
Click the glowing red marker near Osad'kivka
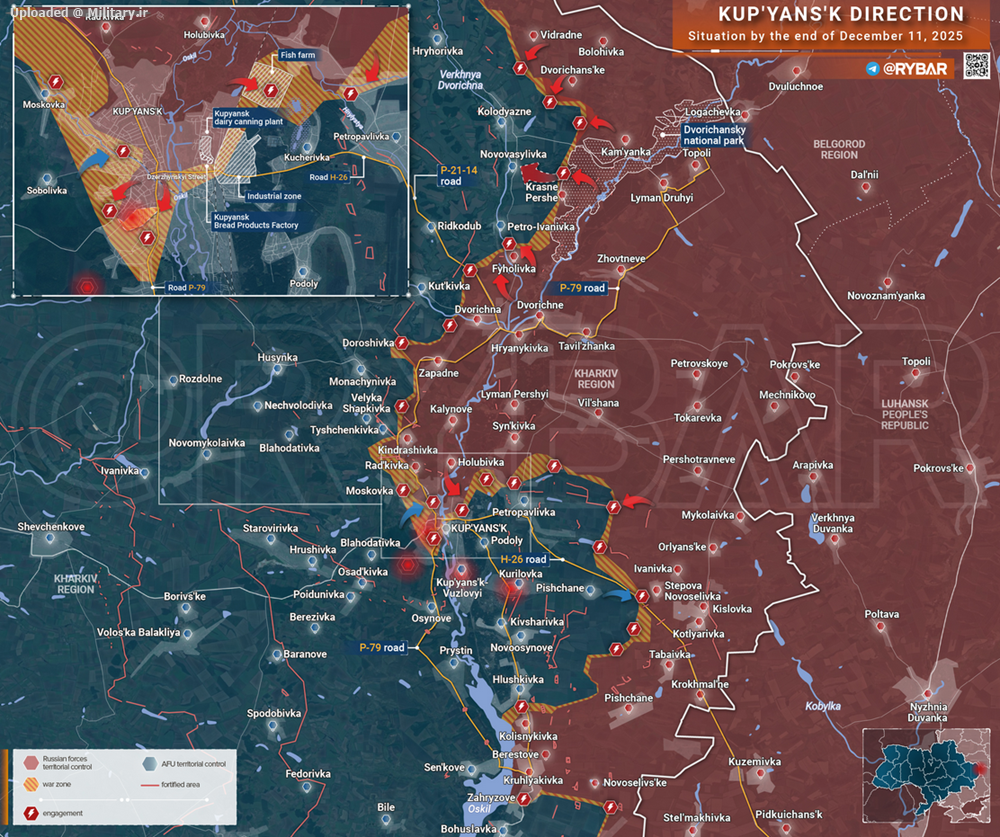406,566
